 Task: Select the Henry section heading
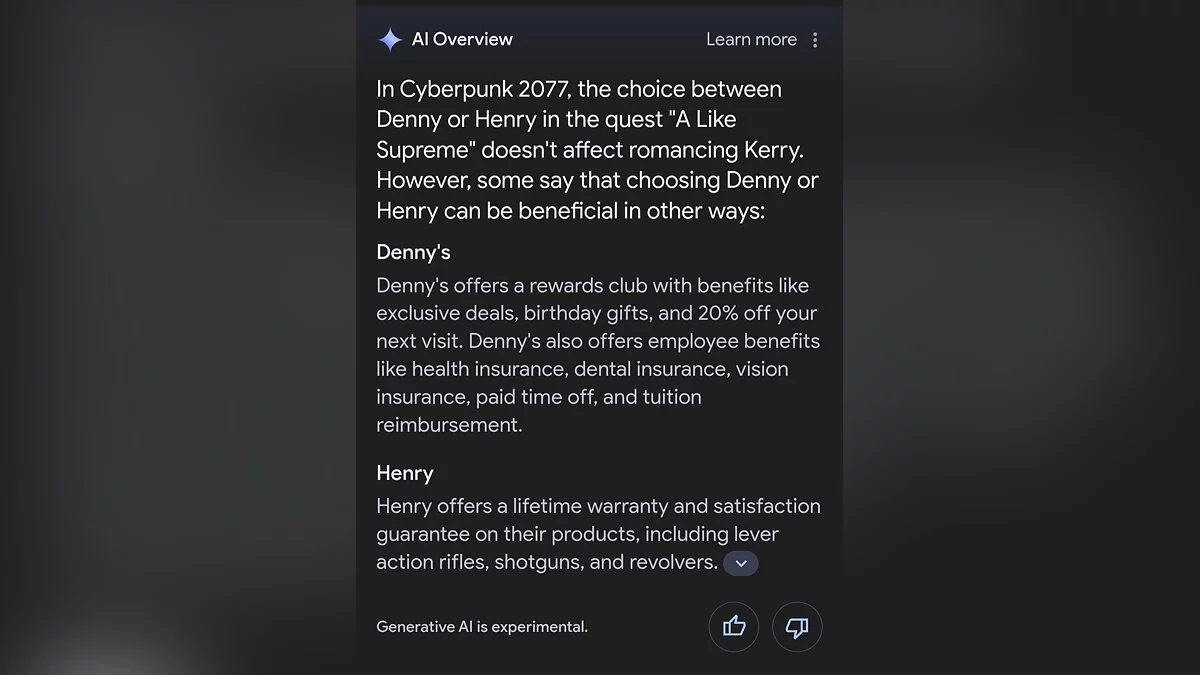(x=404, y=473)
